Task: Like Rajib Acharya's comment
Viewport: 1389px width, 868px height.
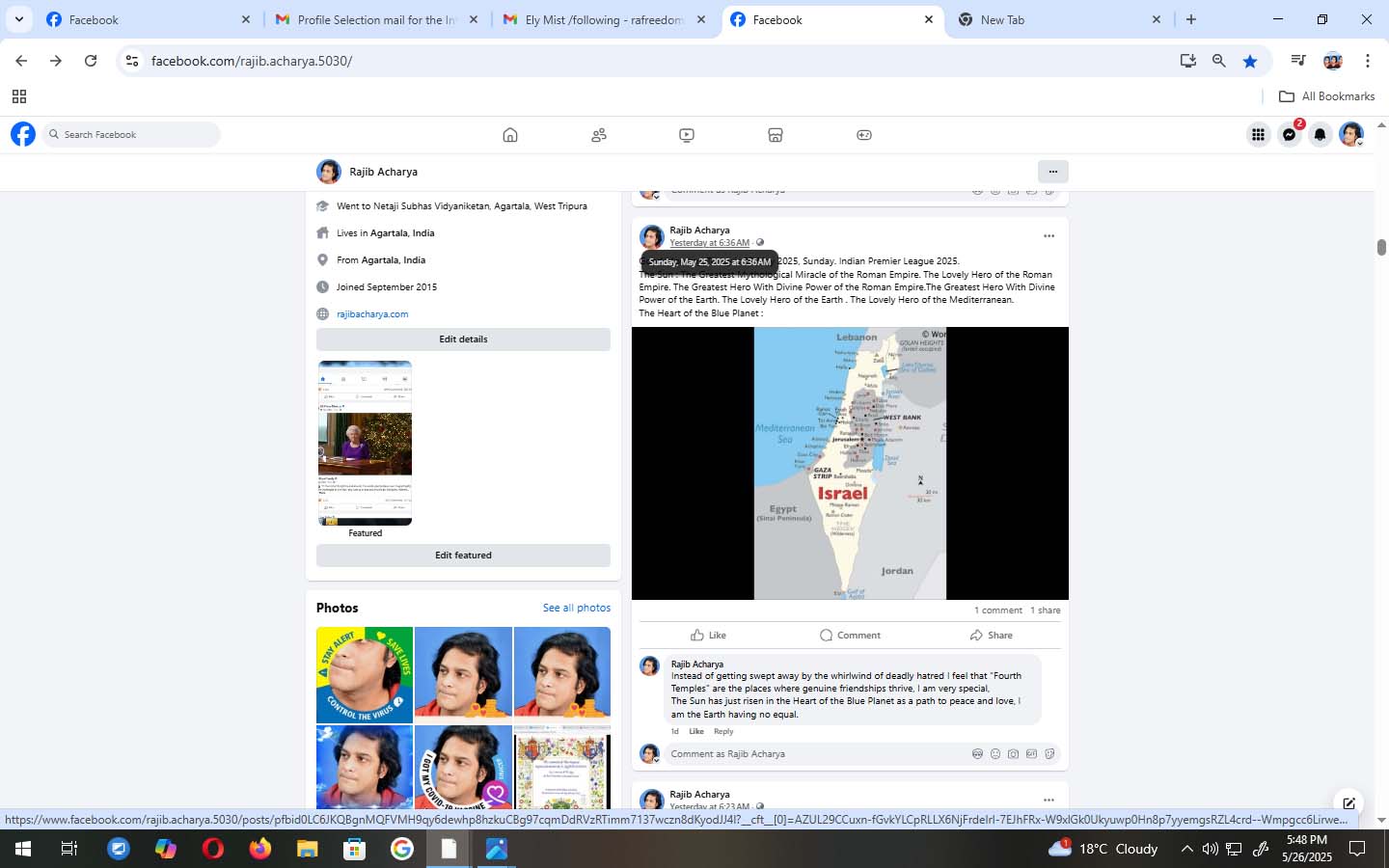Action: coord(696,731)
